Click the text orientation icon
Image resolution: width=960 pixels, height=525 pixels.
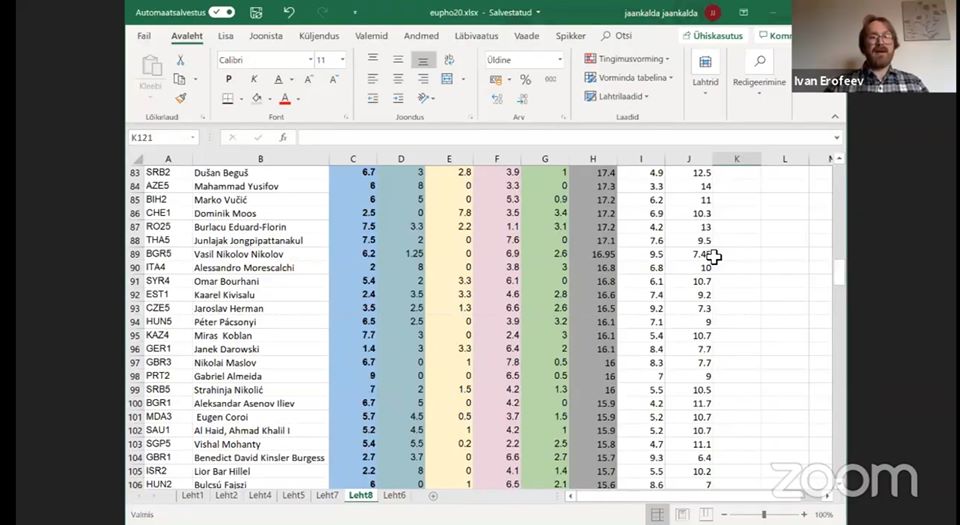tap(424, 98)
